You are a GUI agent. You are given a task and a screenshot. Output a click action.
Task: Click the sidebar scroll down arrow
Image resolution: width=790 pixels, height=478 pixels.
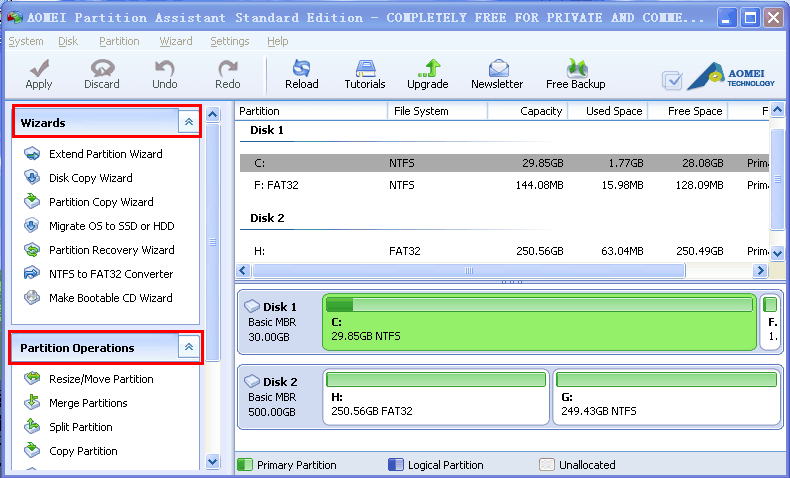coord(213,461)
